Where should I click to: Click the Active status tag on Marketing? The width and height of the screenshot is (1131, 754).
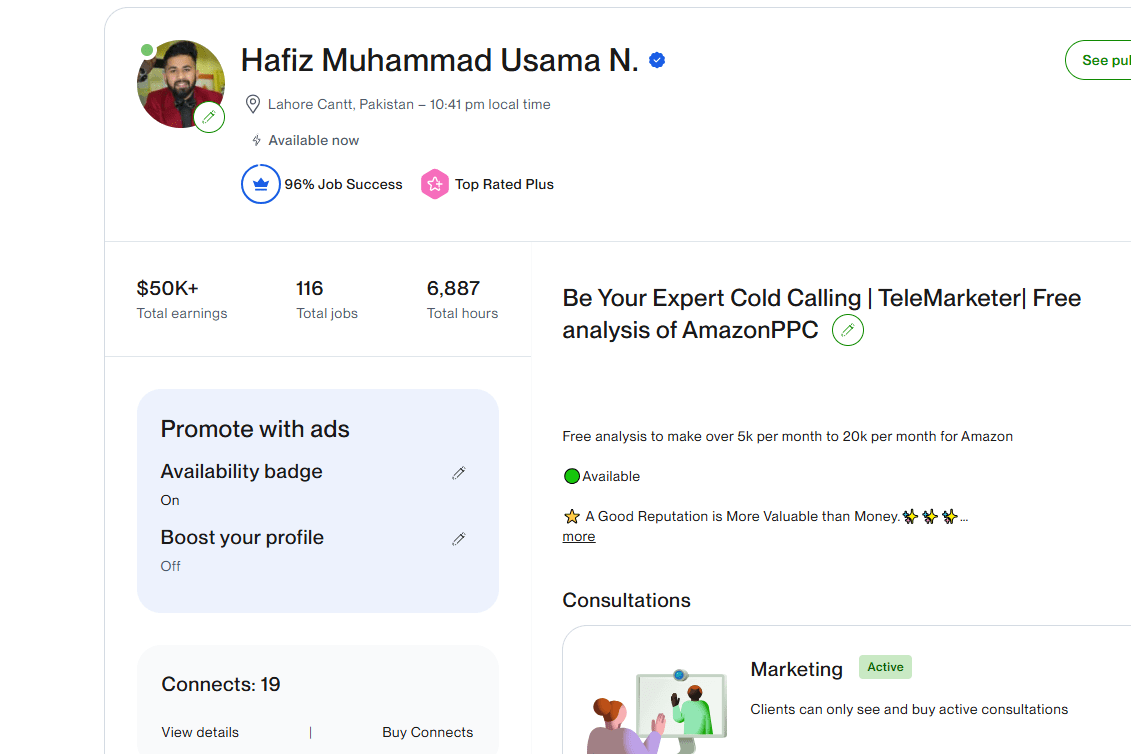coord(885,667)
